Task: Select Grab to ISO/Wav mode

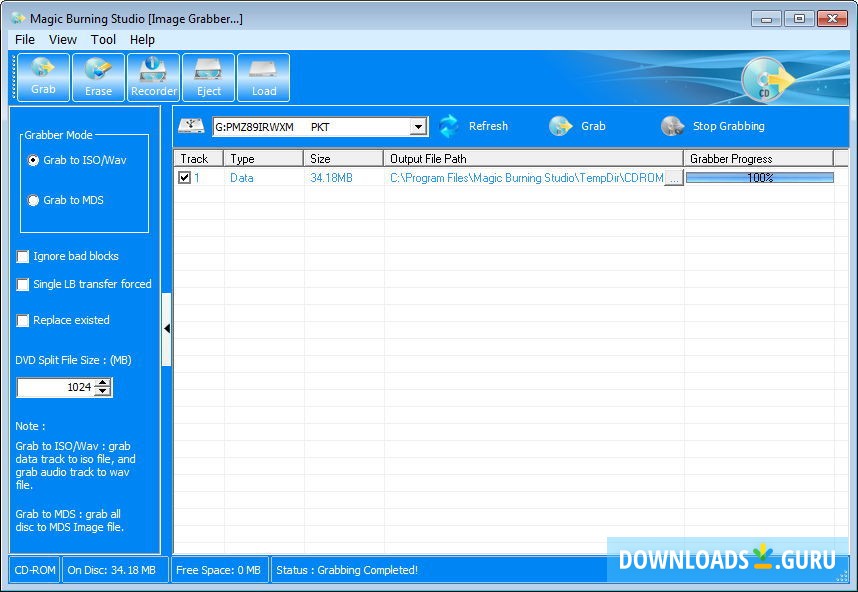Action: pos(34,160)
